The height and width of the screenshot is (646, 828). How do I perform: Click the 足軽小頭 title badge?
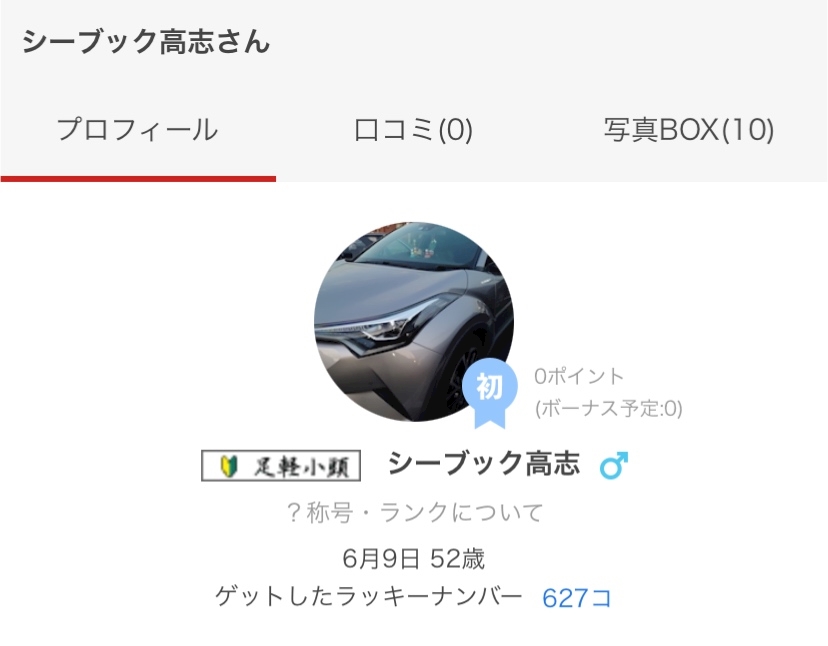(x=281, y=465)
